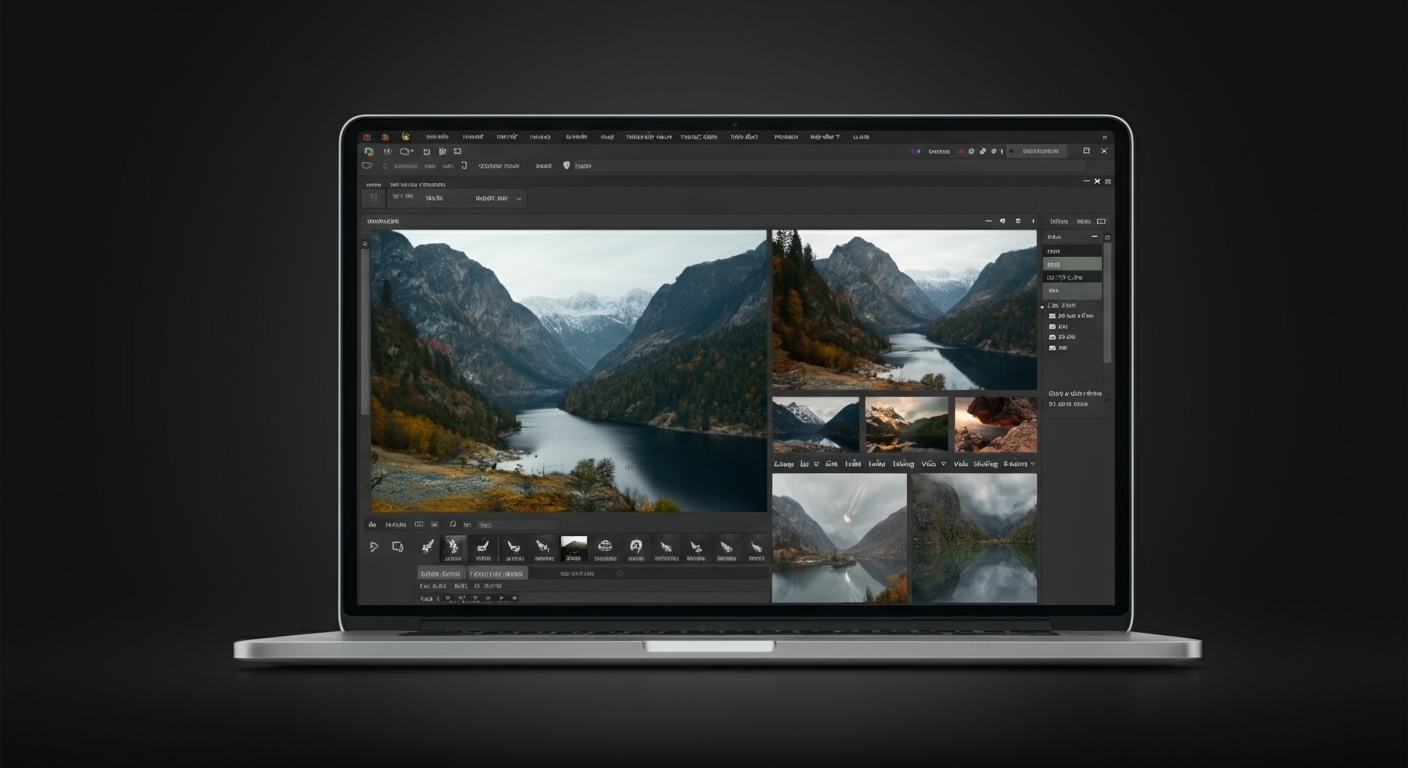Image resolution: width=1408 pixels, height=768 pixels.
Task: Toggle the highlighted preset in the effects filmstrip
Action: pos(453,548)
